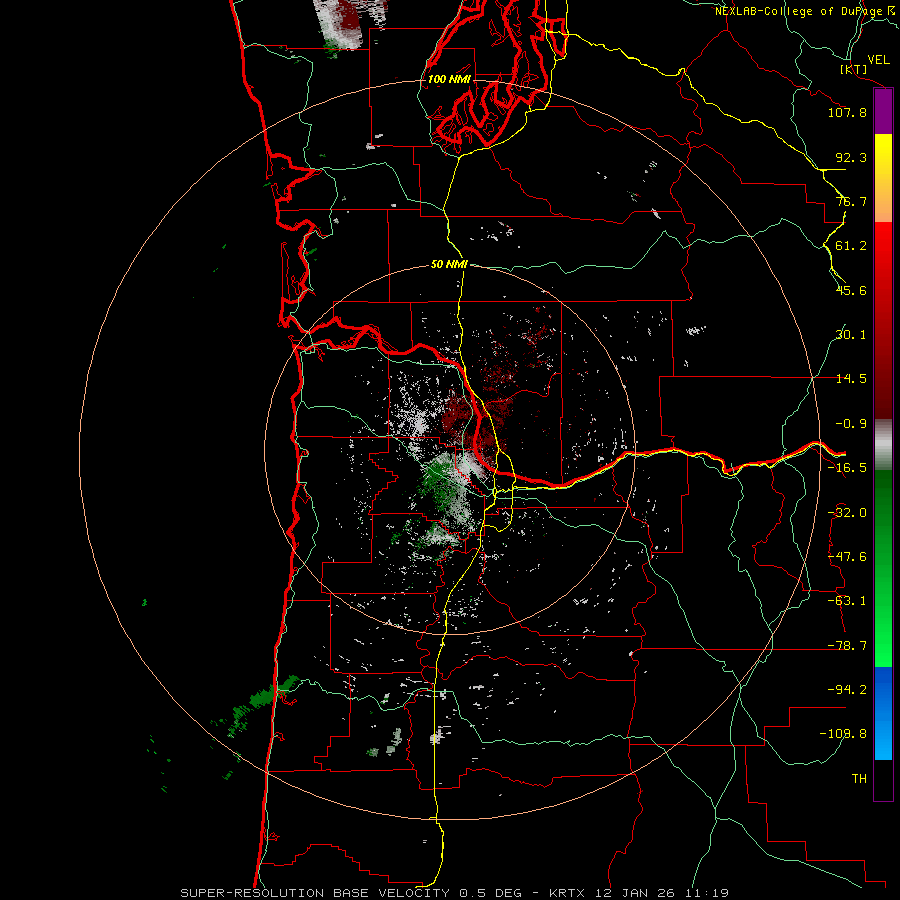This screenshot has height=900, width=900.
Task: Pick the black TH segment of the color bar
Action: (883, 779)
